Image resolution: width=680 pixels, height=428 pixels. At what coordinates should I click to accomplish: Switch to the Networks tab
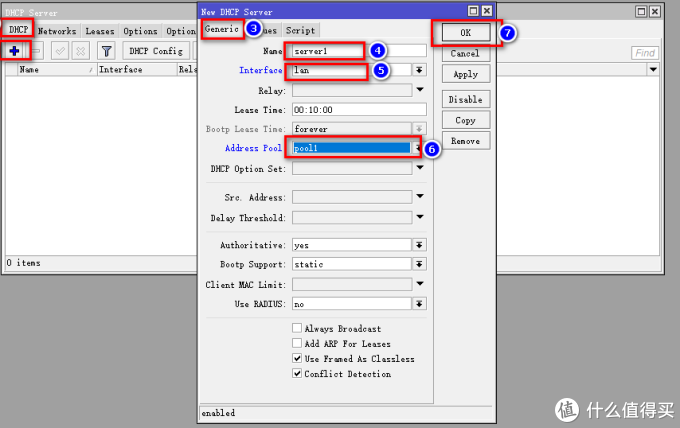click(57, 31)
